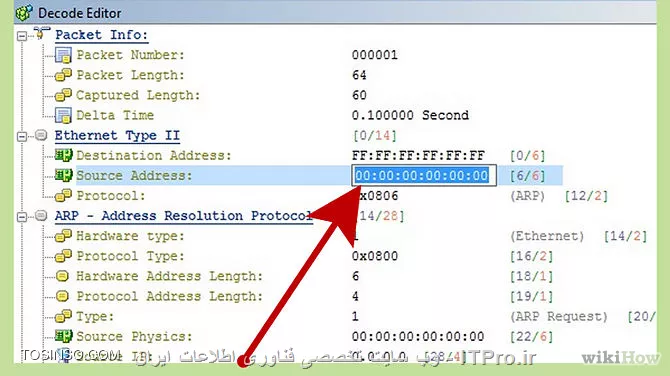The image size is (670, 376).
Task: Select the Delta Time label
Action: point(115,115)
